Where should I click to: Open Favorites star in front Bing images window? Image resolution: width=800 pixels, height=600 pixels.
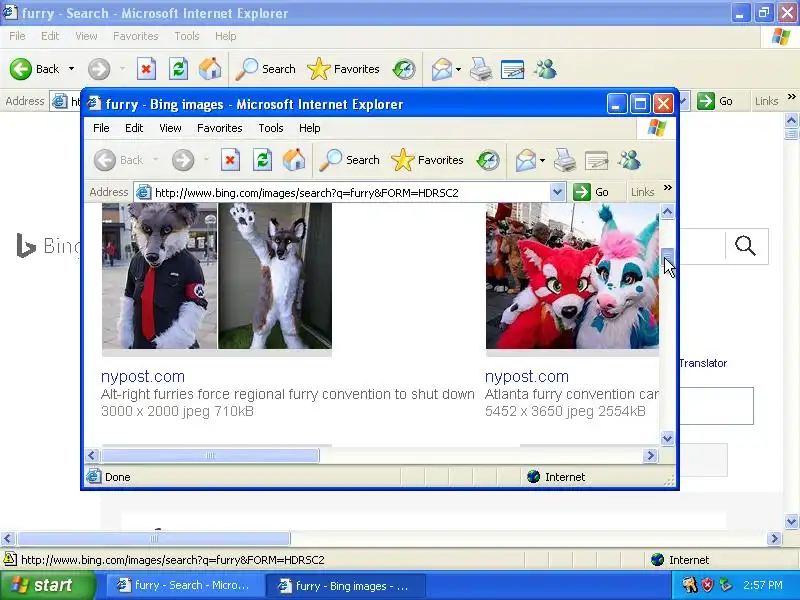pyautogui.click(x=427, y=160)
